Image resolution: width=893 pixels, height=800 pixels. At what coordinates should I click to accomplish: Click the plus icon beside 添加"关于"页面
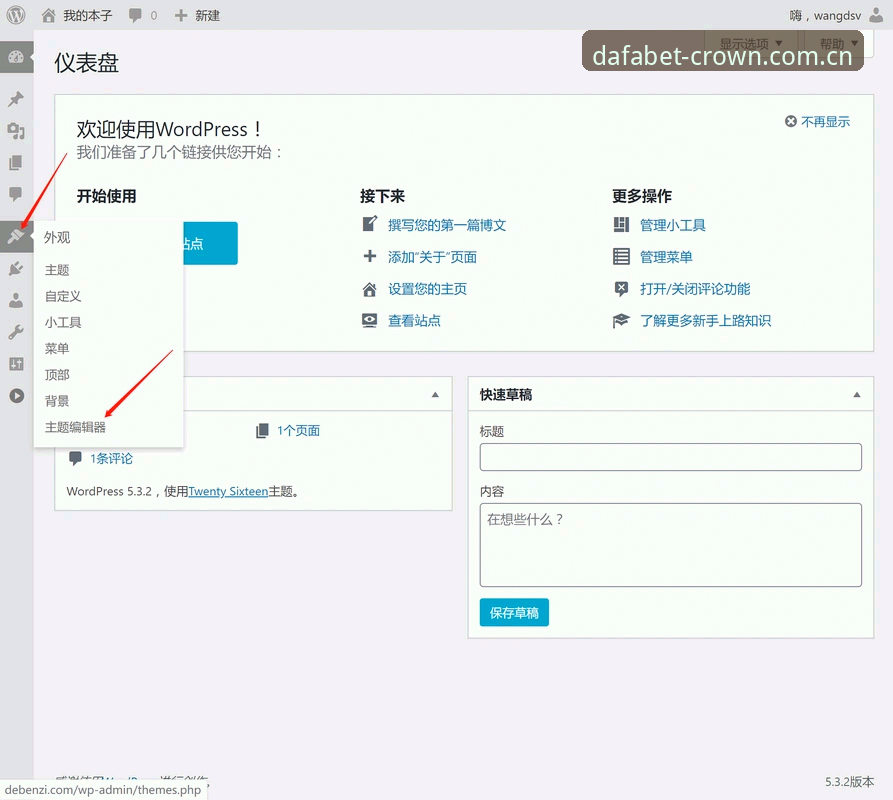[370, 256]
